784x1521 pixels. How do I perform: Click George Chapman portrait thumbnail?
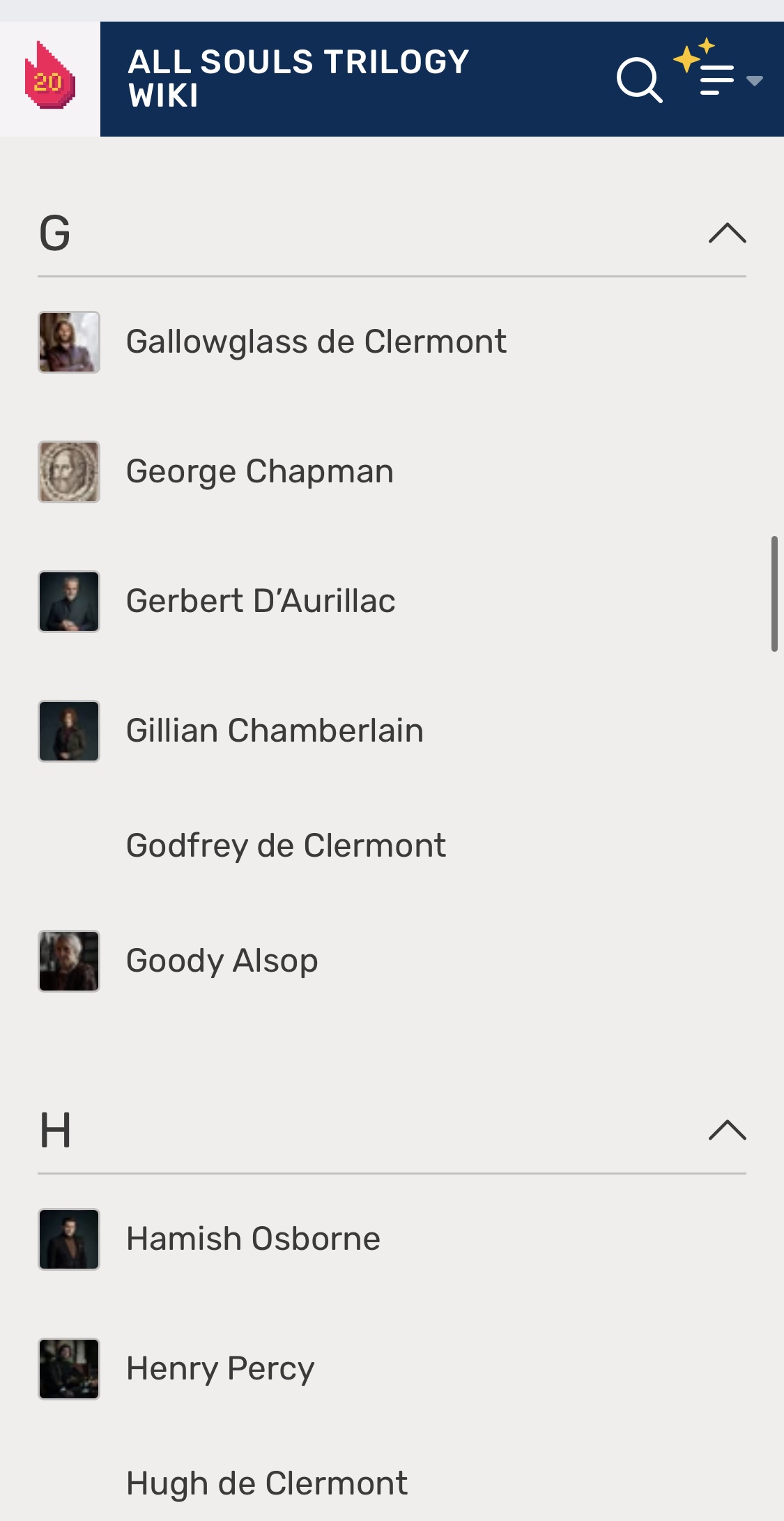[69, 472]
